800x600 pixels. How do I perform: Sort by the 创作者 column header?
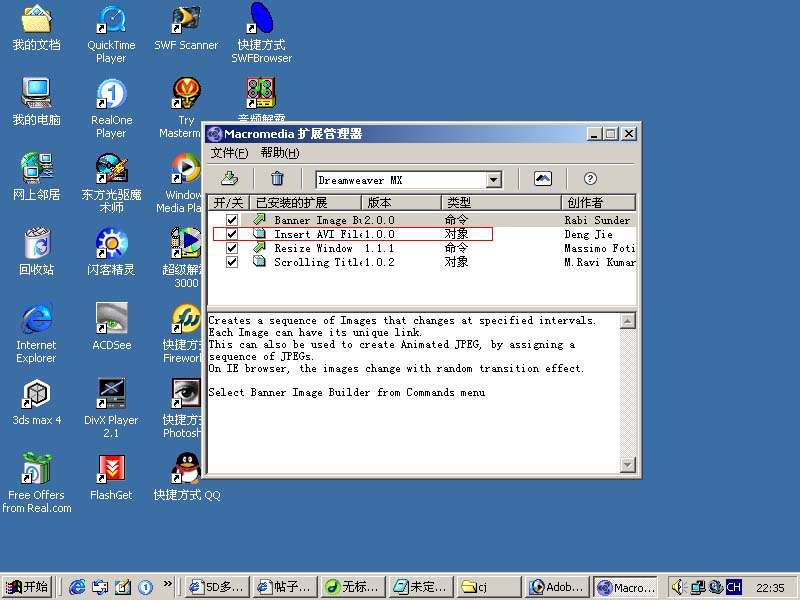click(599, 203)
